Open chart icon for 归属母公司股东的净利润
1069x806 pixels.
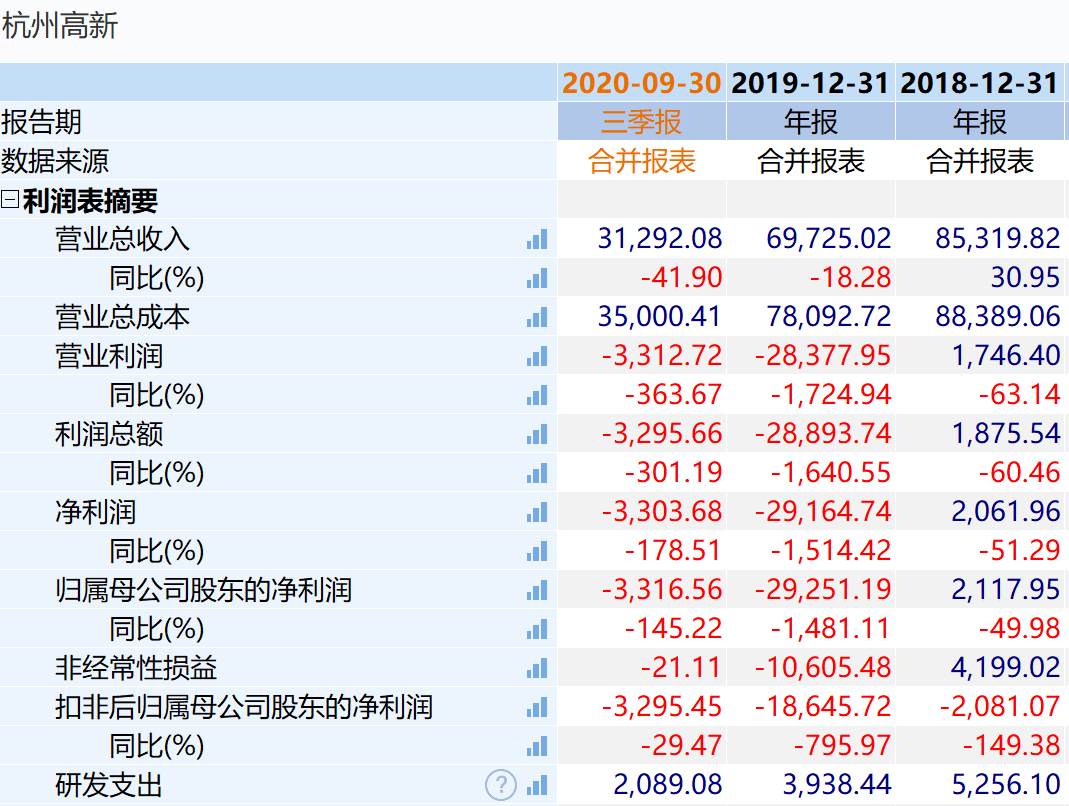pos(537,590)
